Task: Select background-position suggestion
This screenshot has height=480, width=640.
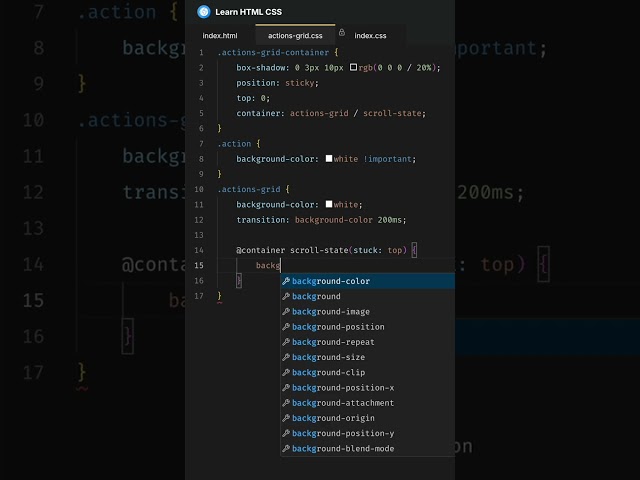Action: [x=368, y=327]
